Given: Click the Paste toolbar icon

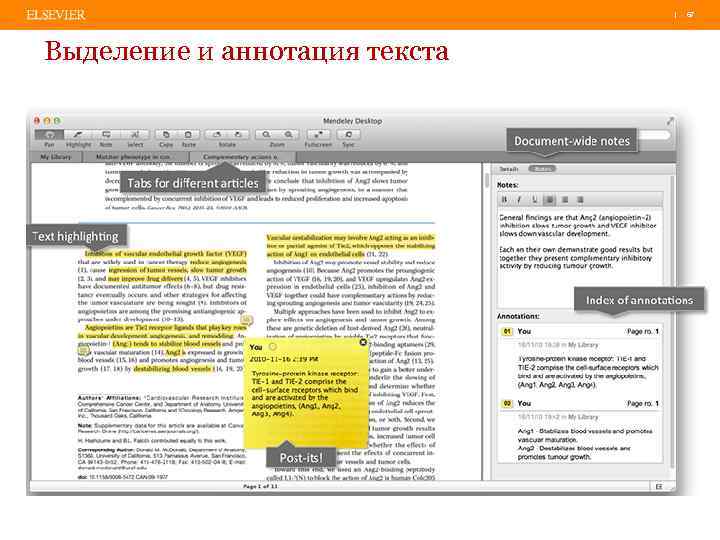Looking at the screenshot, I should pyautogui.click(x=188, y=135).
